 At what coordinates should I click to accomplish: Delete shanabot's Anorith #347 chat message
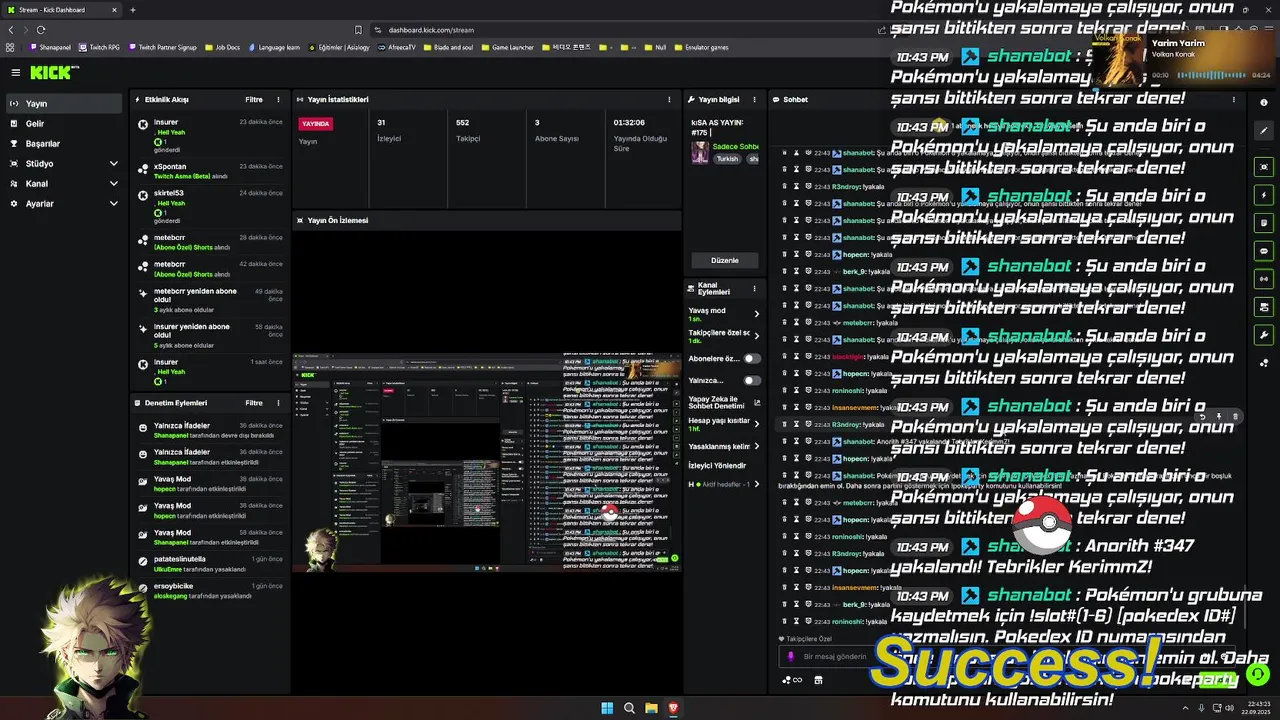click(784, 442)
